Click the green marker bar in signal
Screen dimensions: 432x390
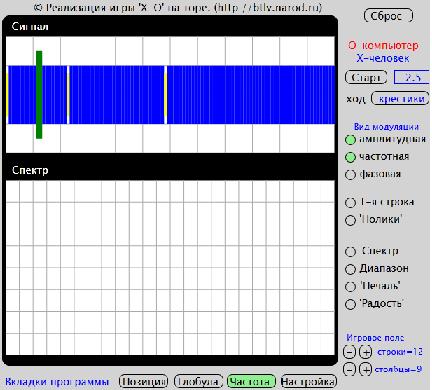pyautogui.click(x=39, y=94)
